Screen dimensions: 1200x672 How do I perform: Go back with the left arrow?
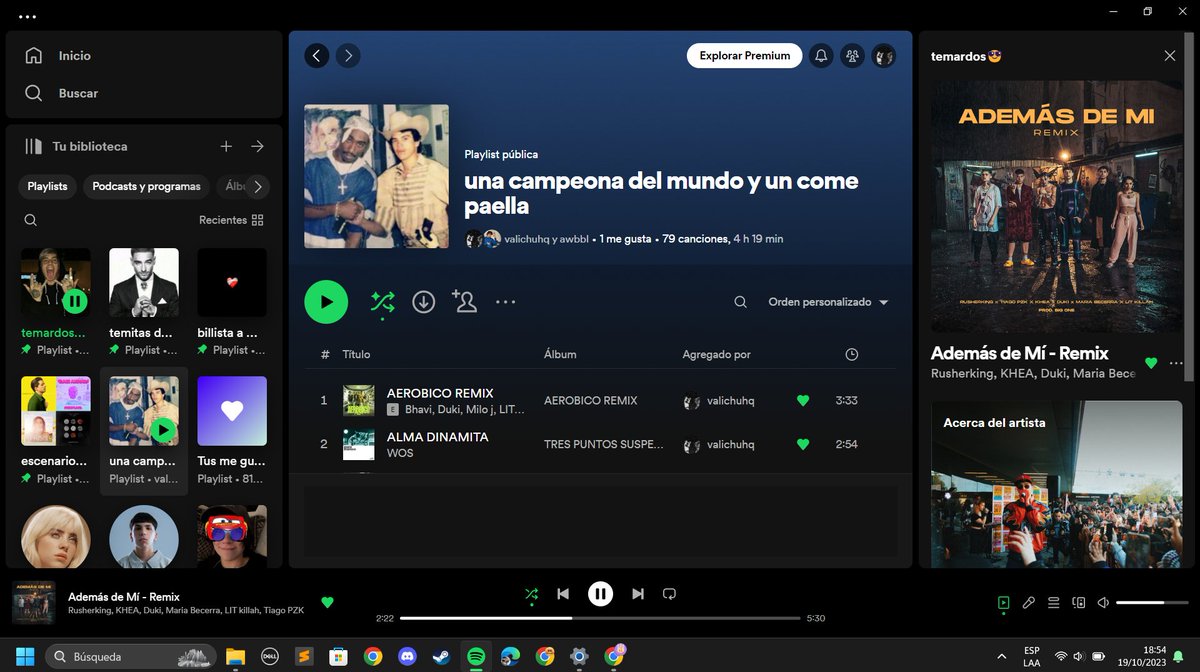tap(317, 56)
